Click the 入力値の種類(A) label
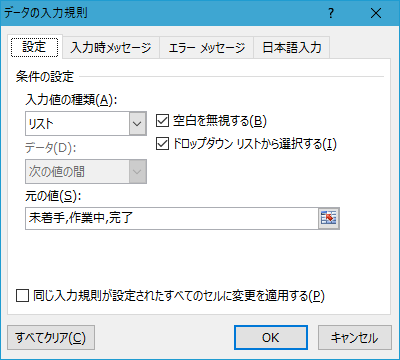This screenshot has width=400, height=360. coord(71,100)
